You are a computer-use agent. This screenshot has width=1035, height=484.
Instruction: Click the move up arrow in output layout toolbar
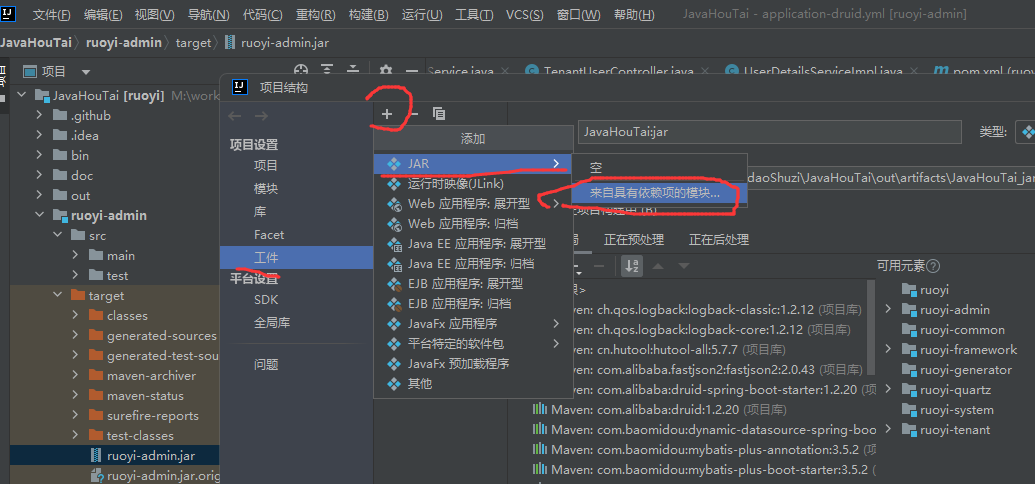pos(658,266)
